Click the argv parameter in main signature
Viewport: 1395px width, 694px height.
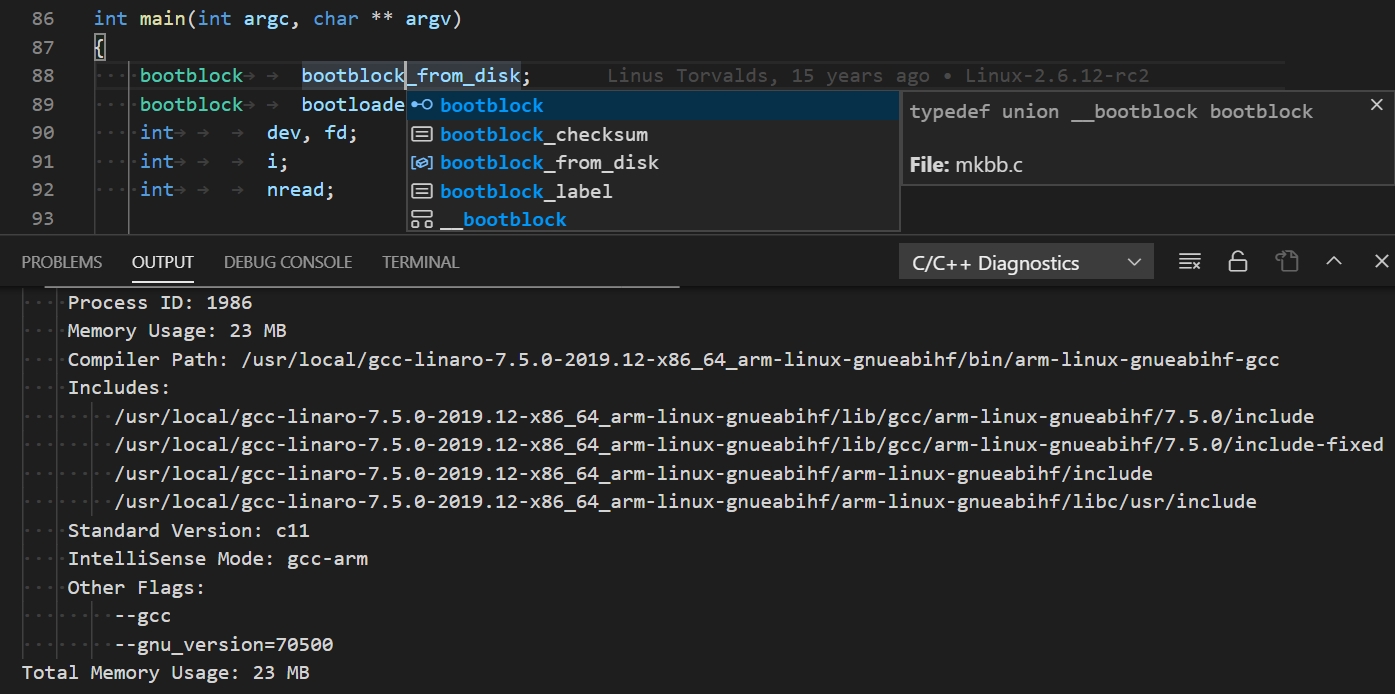(428, 19)
